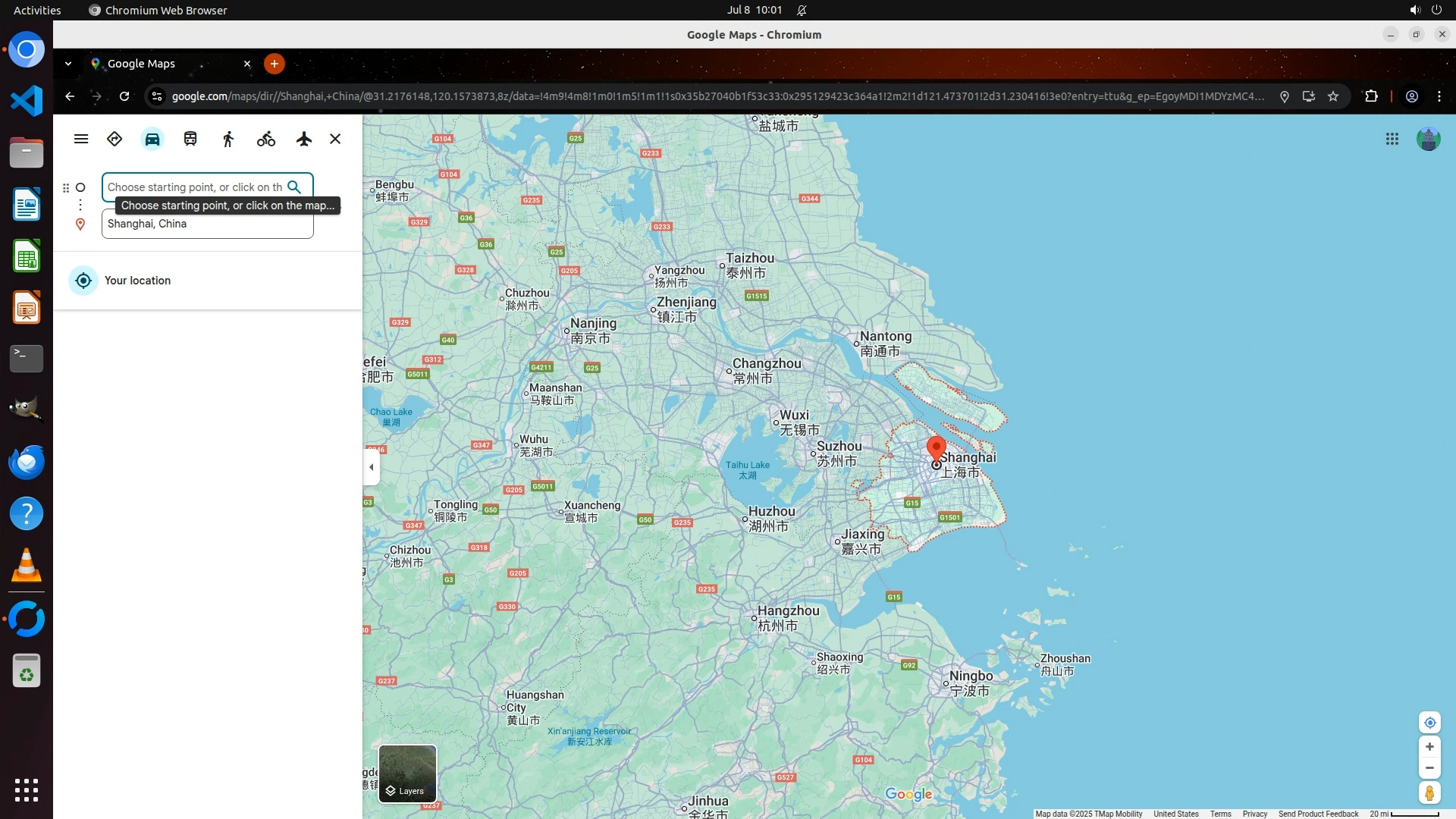Click the Your location suggestion

137,281
